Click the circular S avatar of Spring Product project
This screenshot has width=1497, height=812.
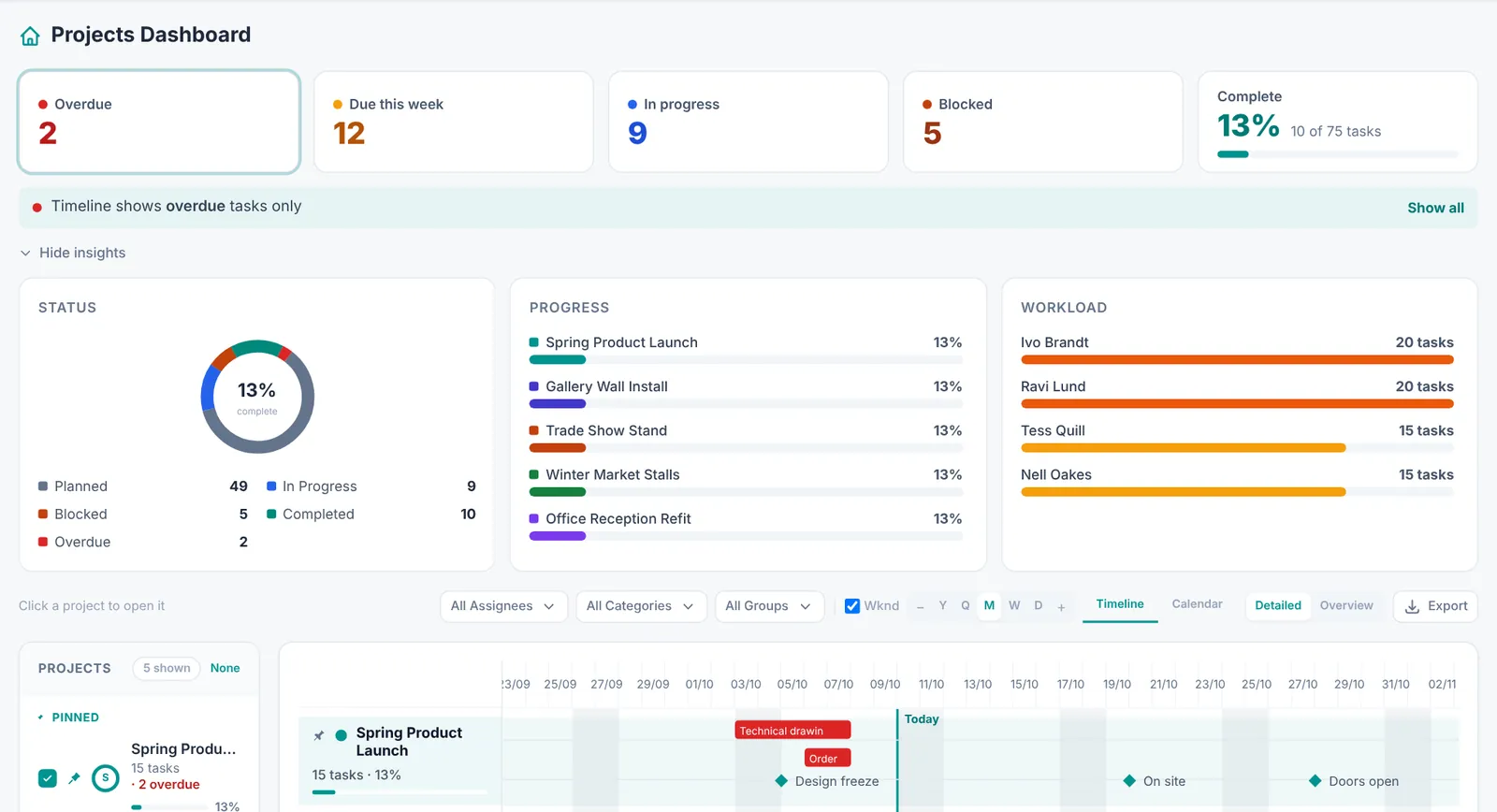tap(106, 777)
